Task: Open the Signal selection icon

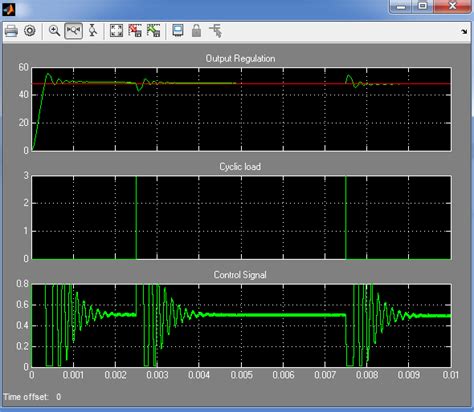Action: [x=216, y=31]
